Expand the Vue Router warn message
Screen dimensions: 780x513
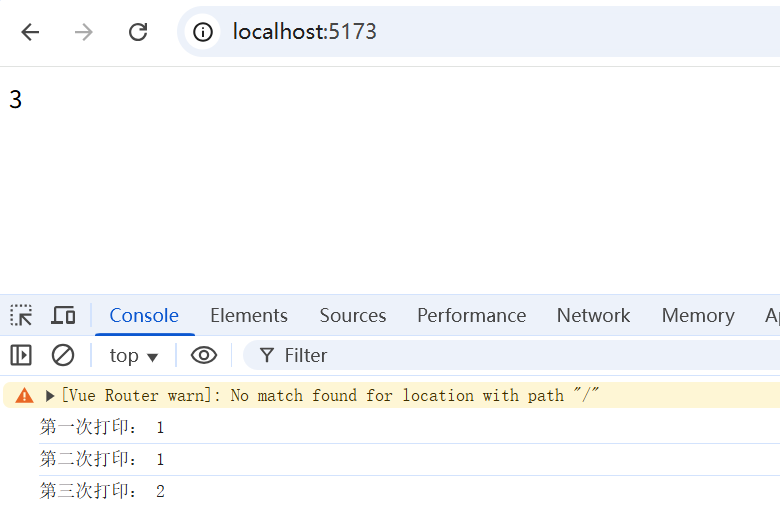[x=49, y=396]
